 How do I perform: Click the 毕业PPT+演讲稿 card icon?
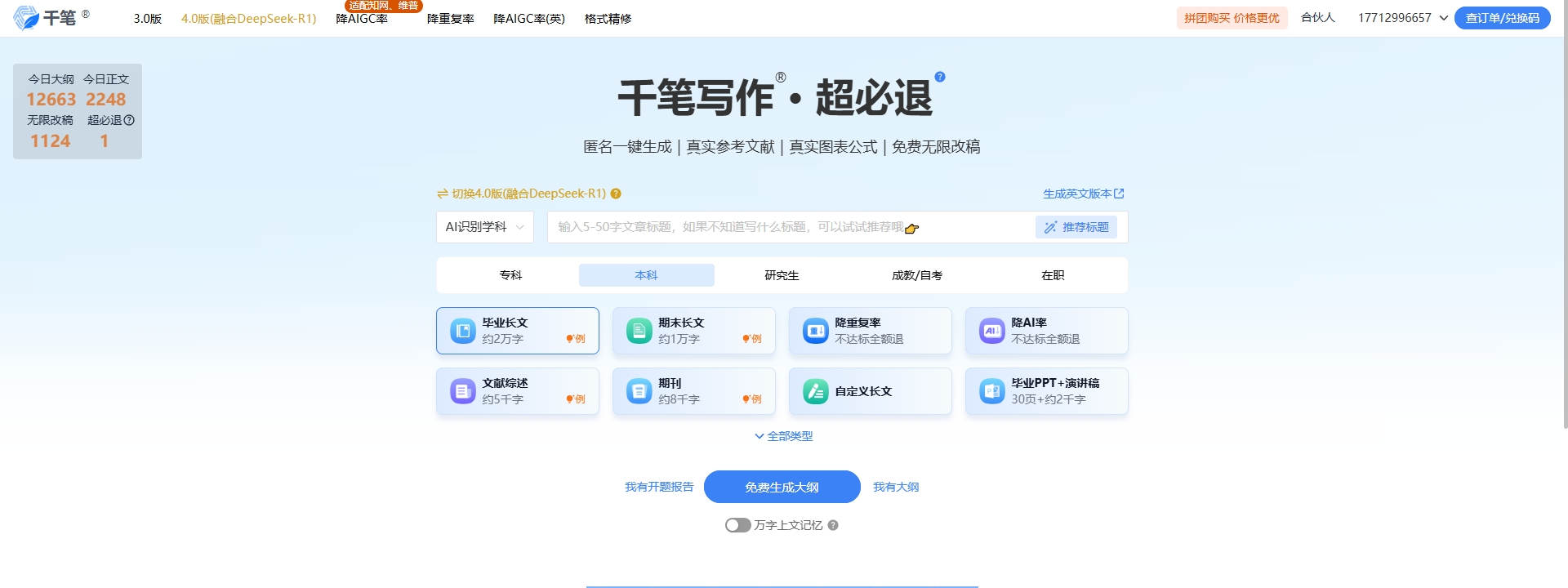click(x=992, y=391)
